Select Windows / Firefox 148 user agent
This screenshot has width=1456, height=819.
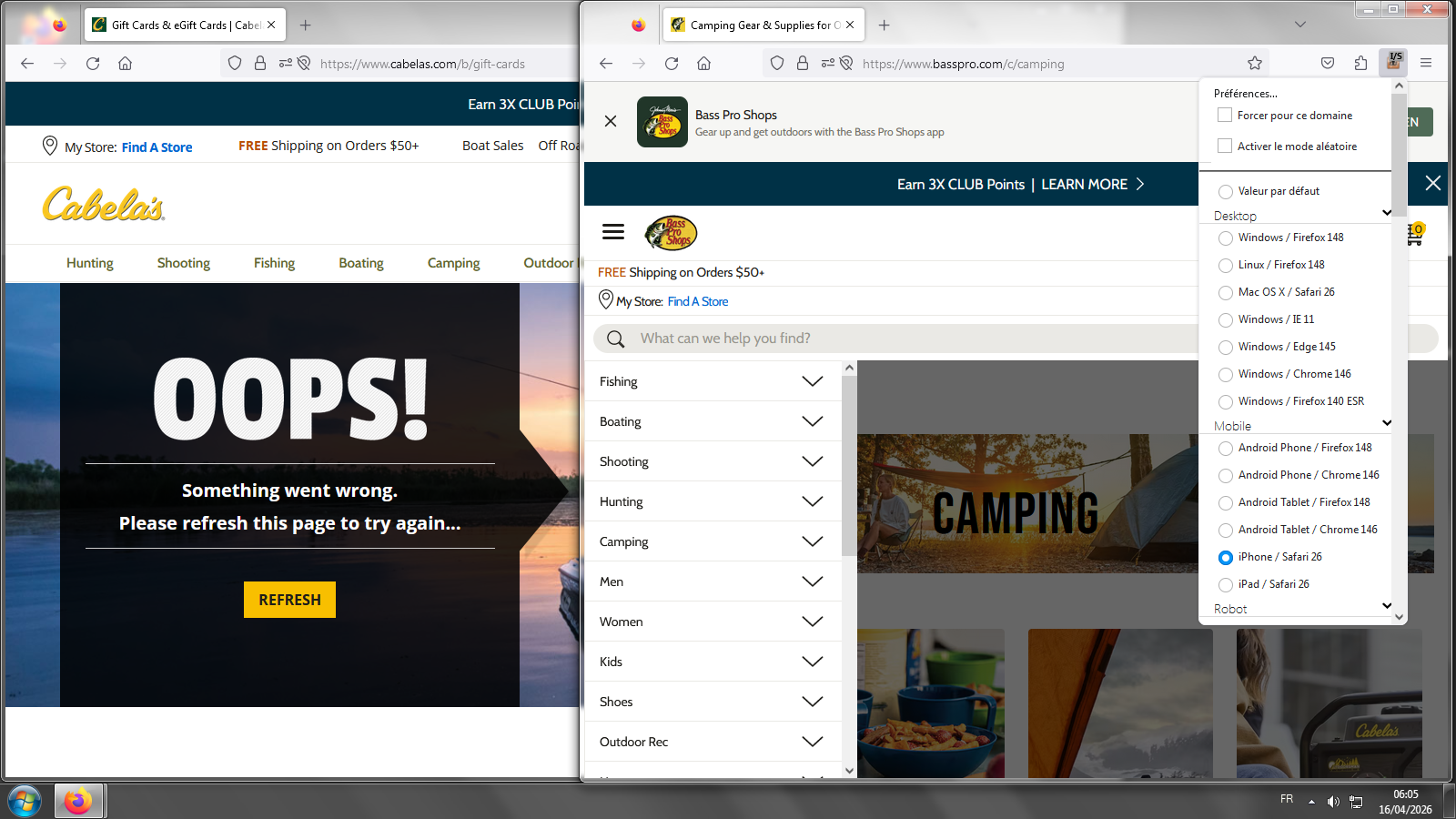click(1226, 238)
